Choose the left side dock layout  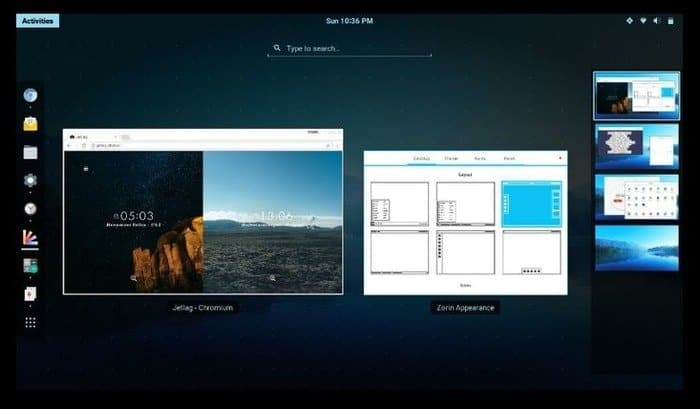(x=465, y=252)
